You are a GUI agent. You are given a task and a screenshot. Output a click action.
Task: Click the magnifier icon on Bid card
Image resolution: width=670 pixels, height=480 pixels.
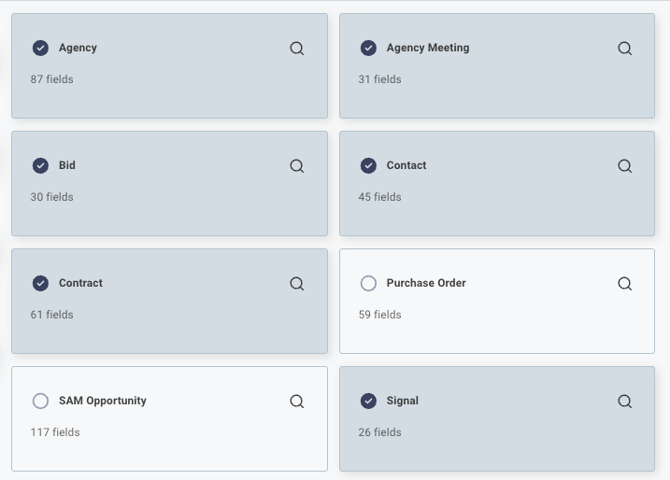(297, 166)
